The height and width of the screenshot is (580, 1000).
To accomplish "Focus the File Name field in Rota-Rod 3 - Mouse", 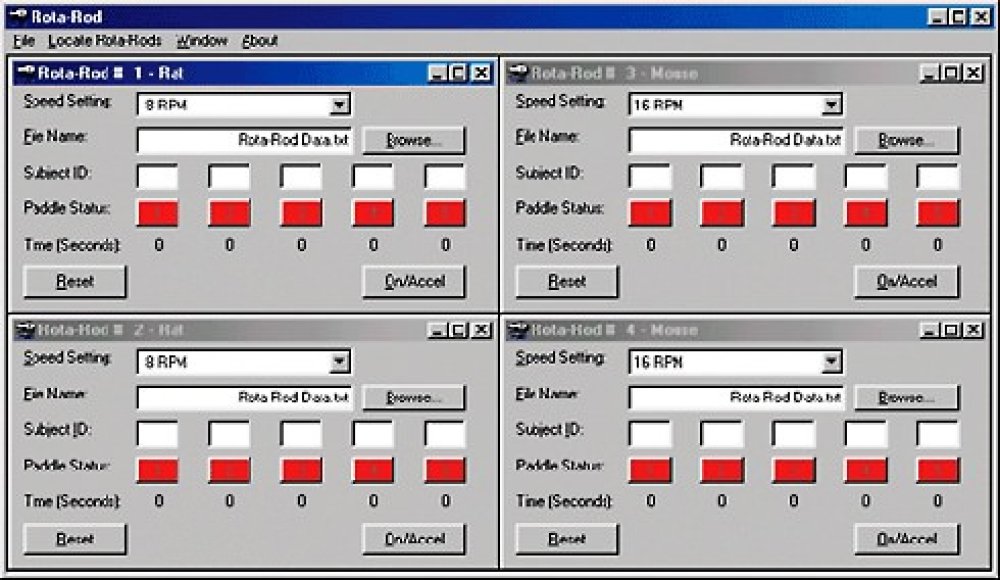I will (x=736, y=140).
